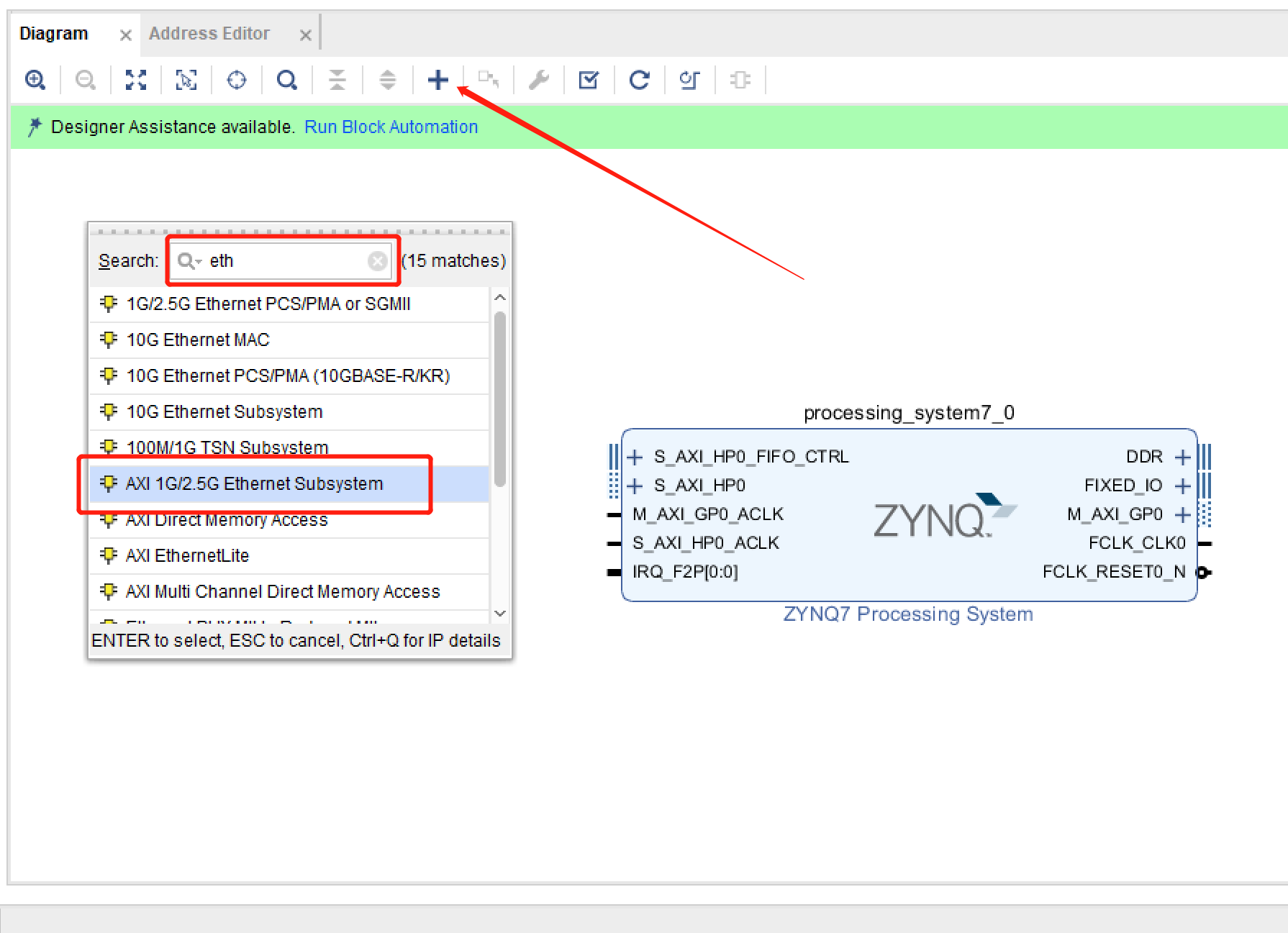
Task: Select AXI Direct Memory Access entry
Action: click(290, 519)
